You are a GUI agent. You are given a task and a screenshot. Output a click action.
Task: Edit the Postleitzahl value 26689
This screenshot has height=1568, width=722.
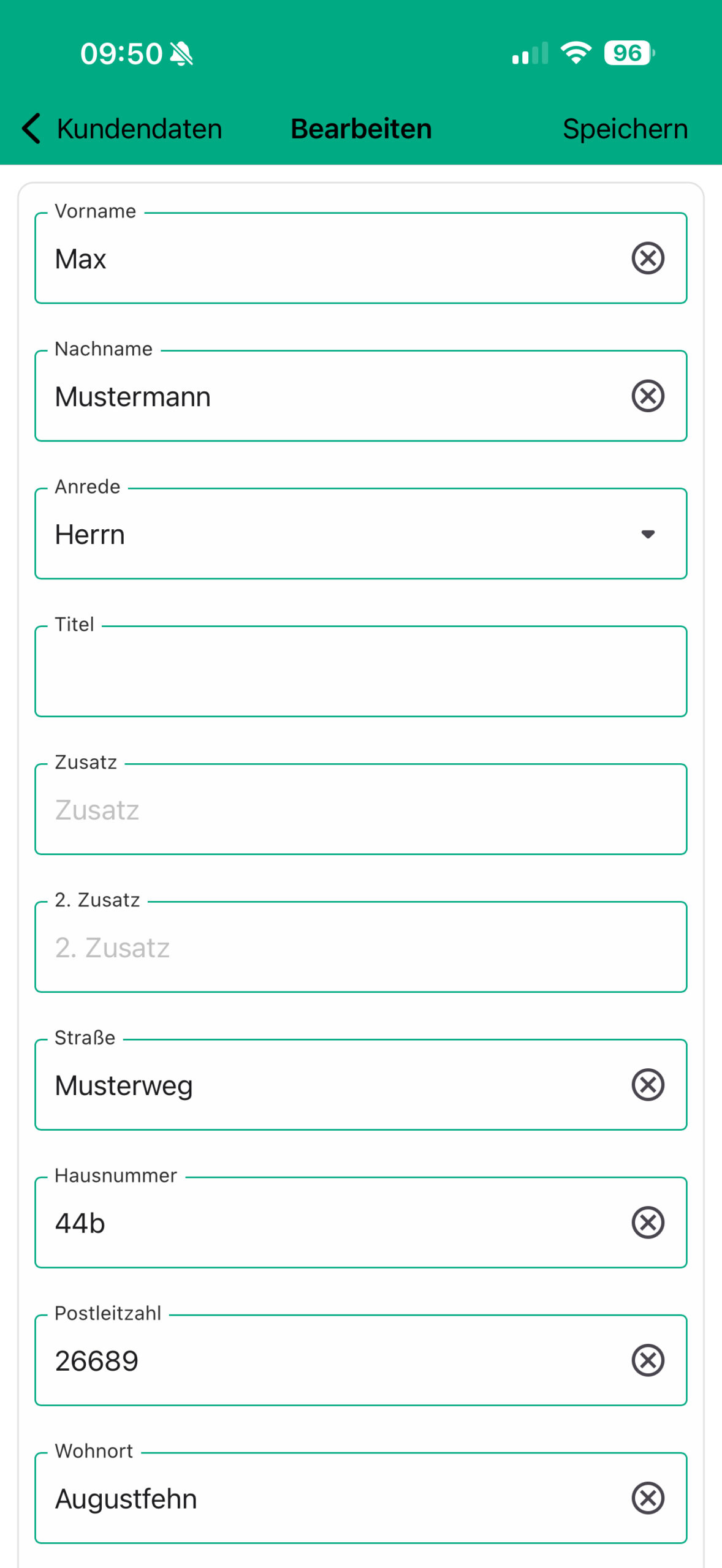pyautogui.click(x=97, y=1362)
